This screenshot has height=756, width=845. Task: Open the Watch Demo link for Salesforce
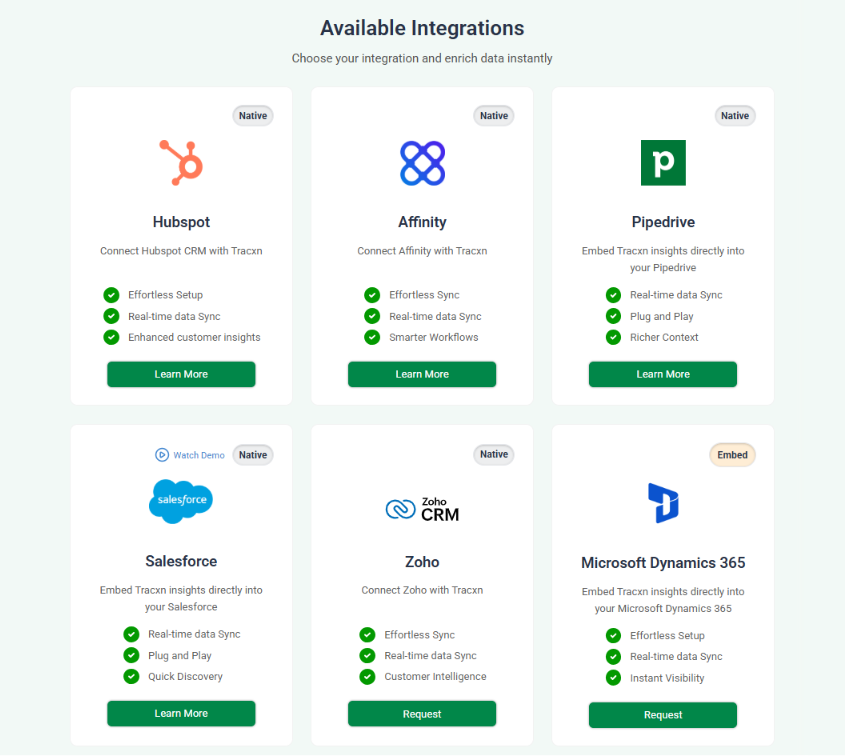(190, 455)
